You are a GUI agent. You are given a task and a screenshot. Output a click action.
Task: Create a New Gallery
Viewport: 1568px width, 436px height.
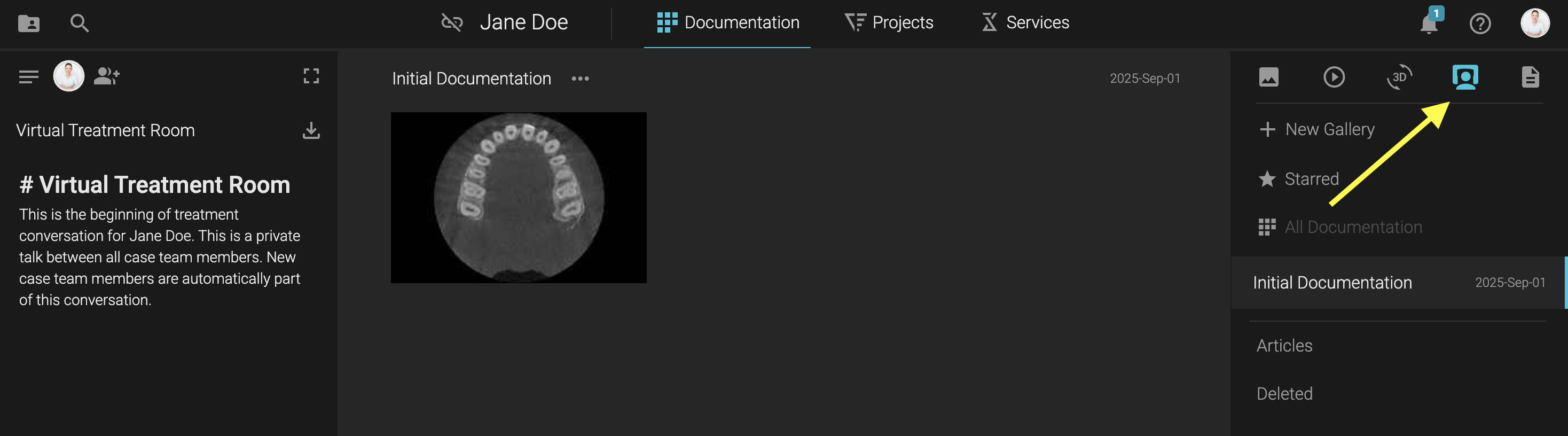(1317, 129)
